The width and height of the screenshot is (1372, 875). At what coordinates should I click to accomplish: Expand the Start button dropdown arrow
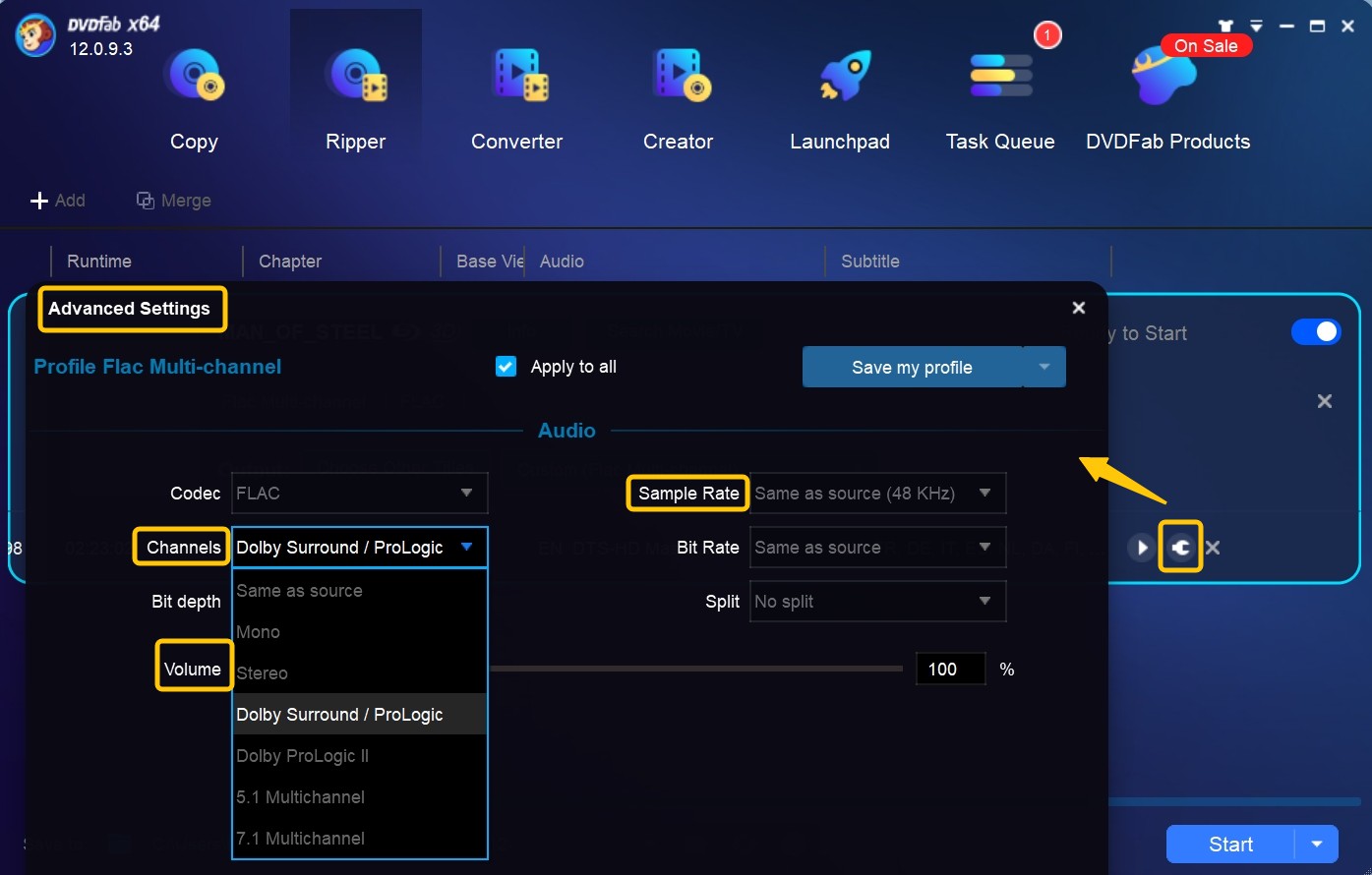coord(1317,845)
